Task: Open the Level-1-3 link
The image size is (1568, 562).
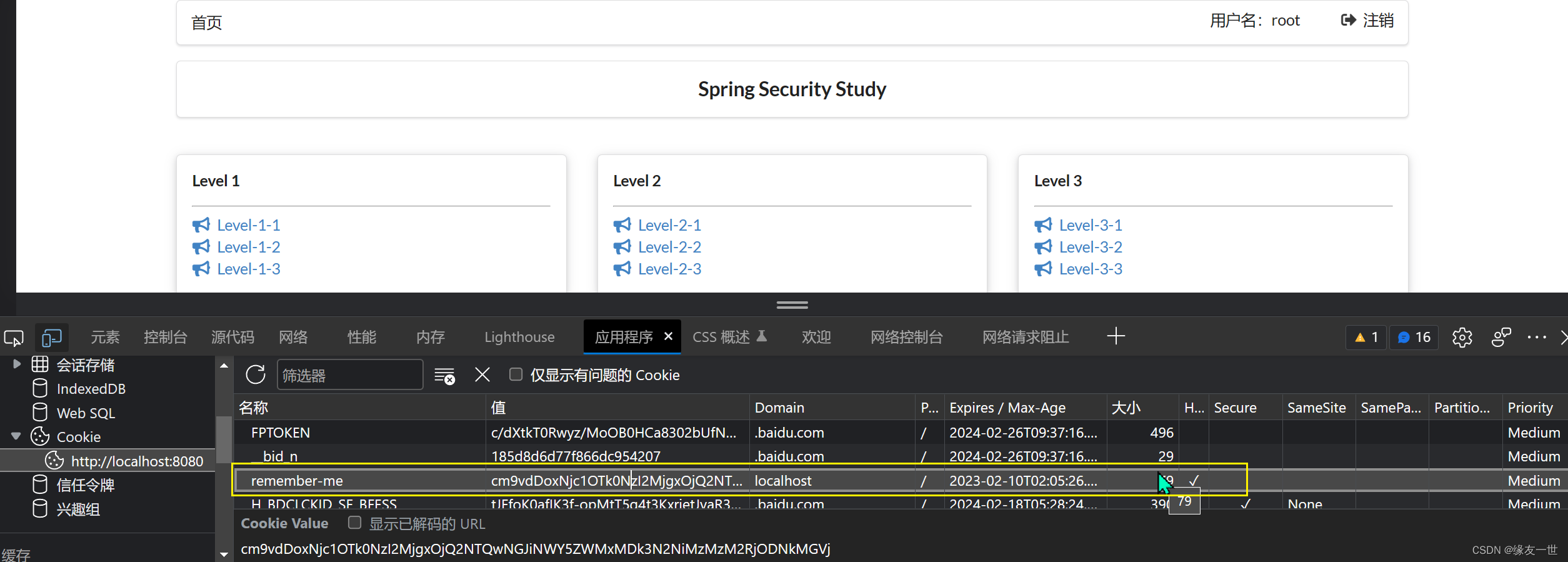Action: 249,269
